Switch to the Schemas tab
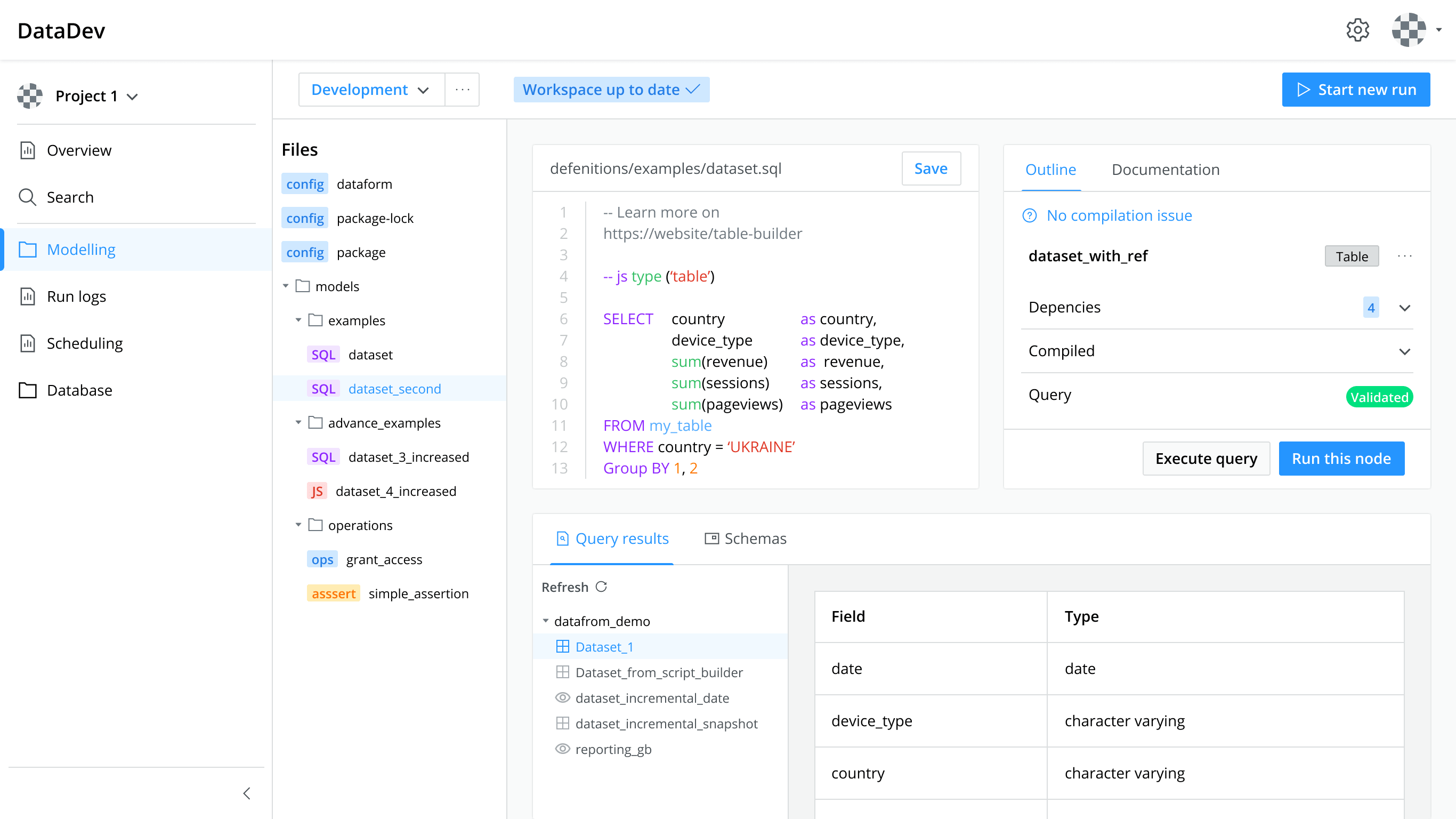Viewport: 1456px width, 819px height. [x=746, y=539]
